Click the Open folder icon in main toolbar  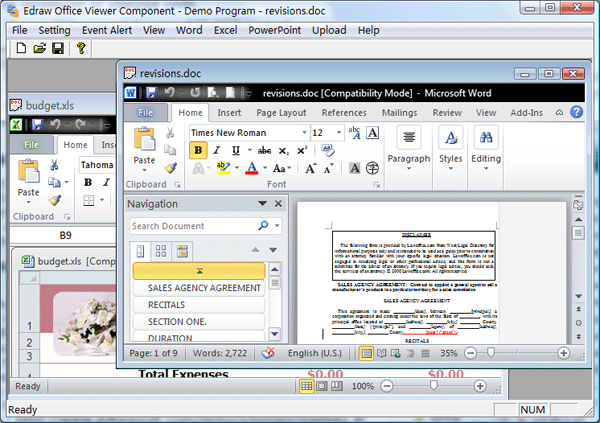point(38,48)
